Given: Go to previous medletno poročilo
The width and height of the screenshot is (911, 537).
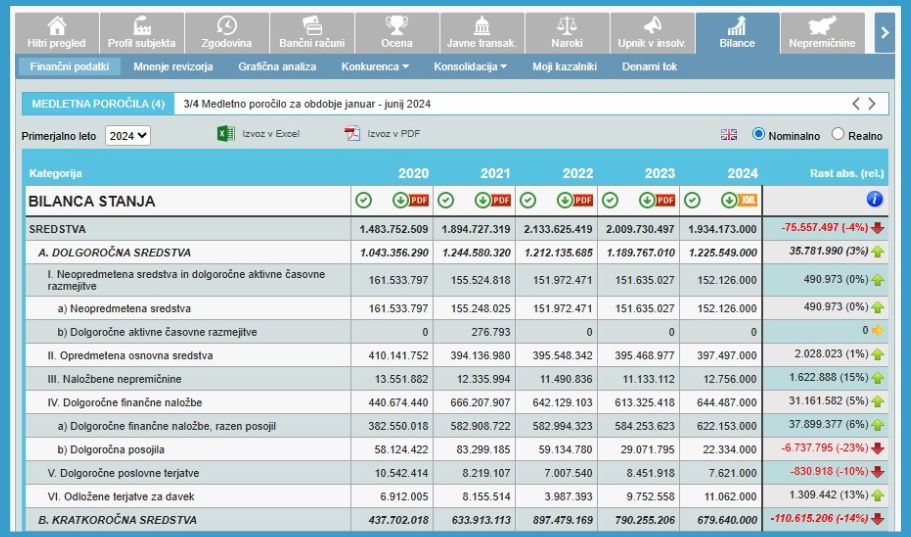Looking at the screenshot, I should click(856, 104).
